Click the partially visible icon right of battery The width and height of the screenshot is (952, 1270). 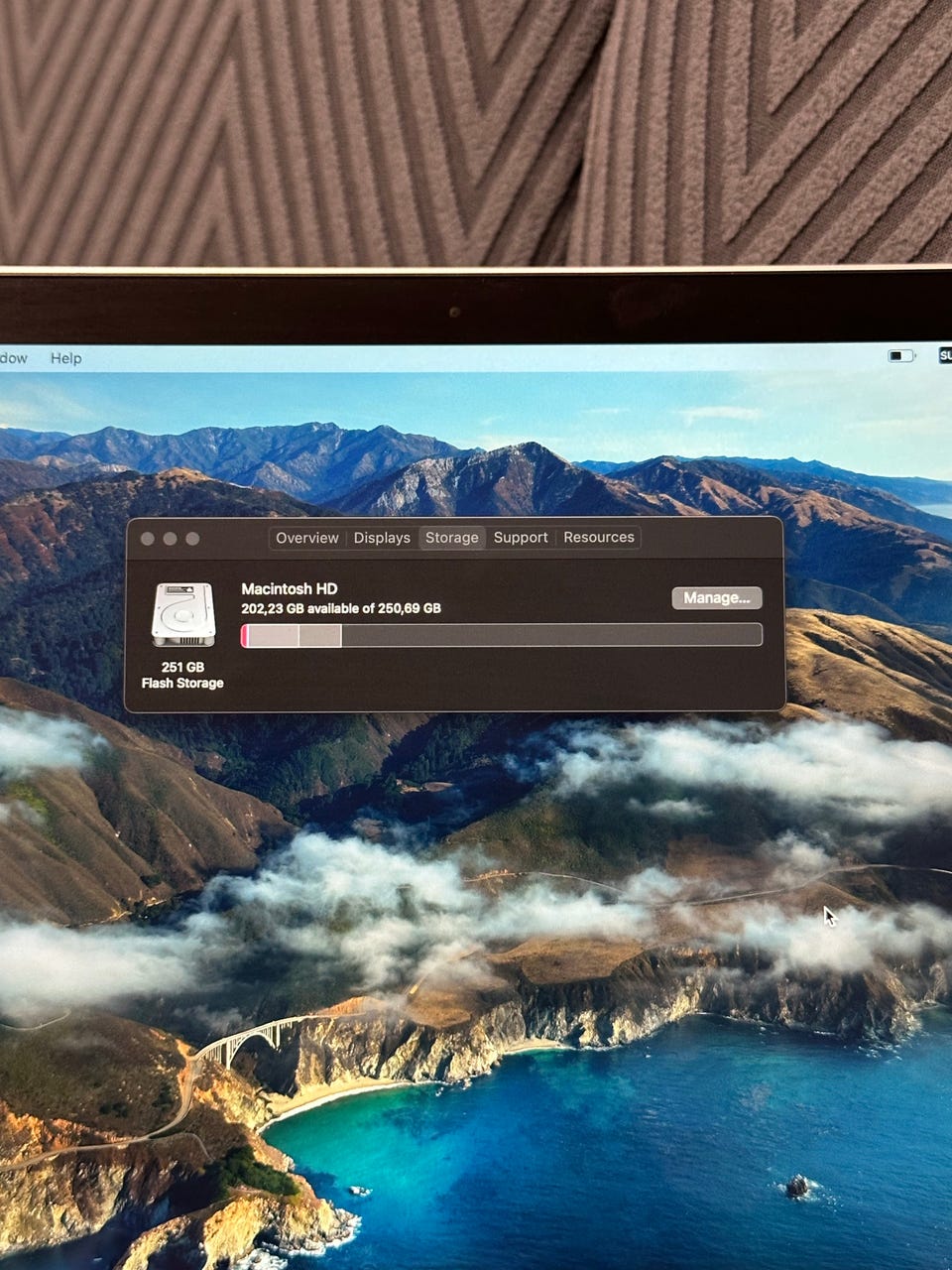(945, 355)
